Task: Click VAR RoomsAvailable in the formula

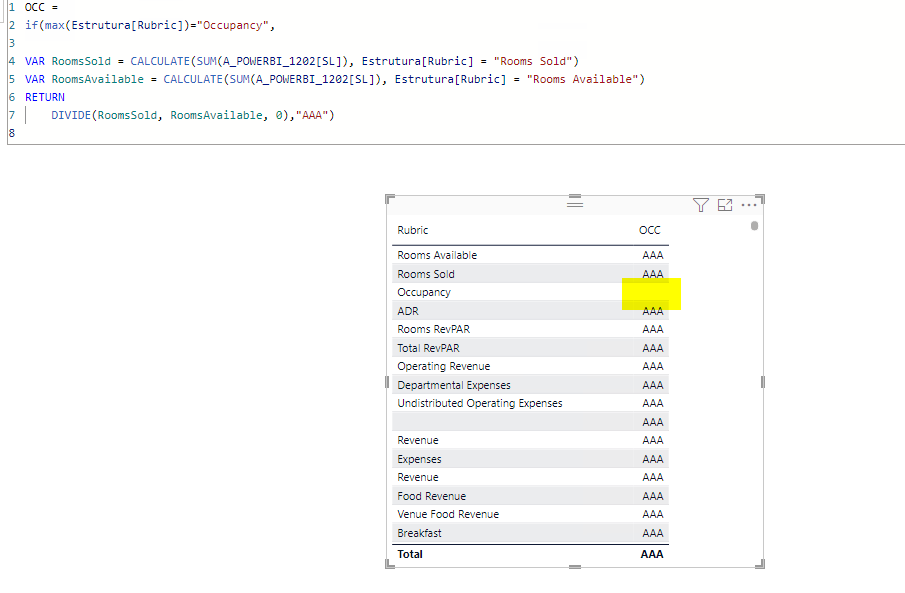Action: 84,79
